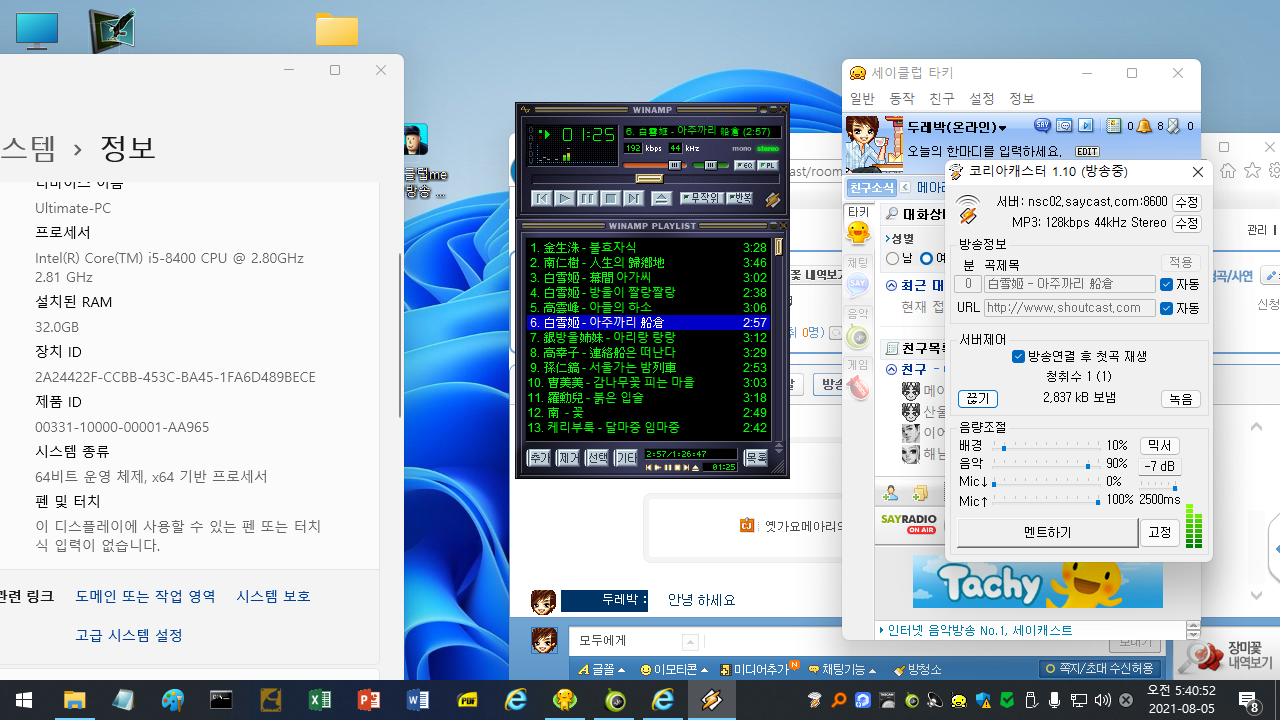Click 끊기 disconnect button
This screenshot has height=720, width=1280.
[977, 399]
